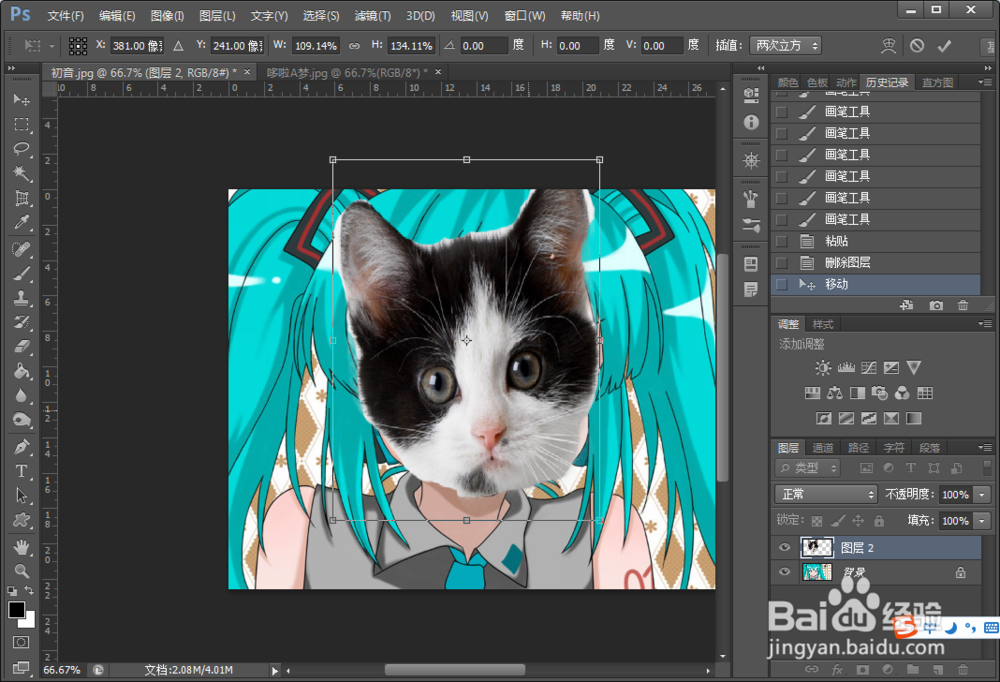Image resolution: width=1000 pixels, height=682 pixels.
Task: Add Brightness/Contrast adjustment
Action: coord(823,367)
